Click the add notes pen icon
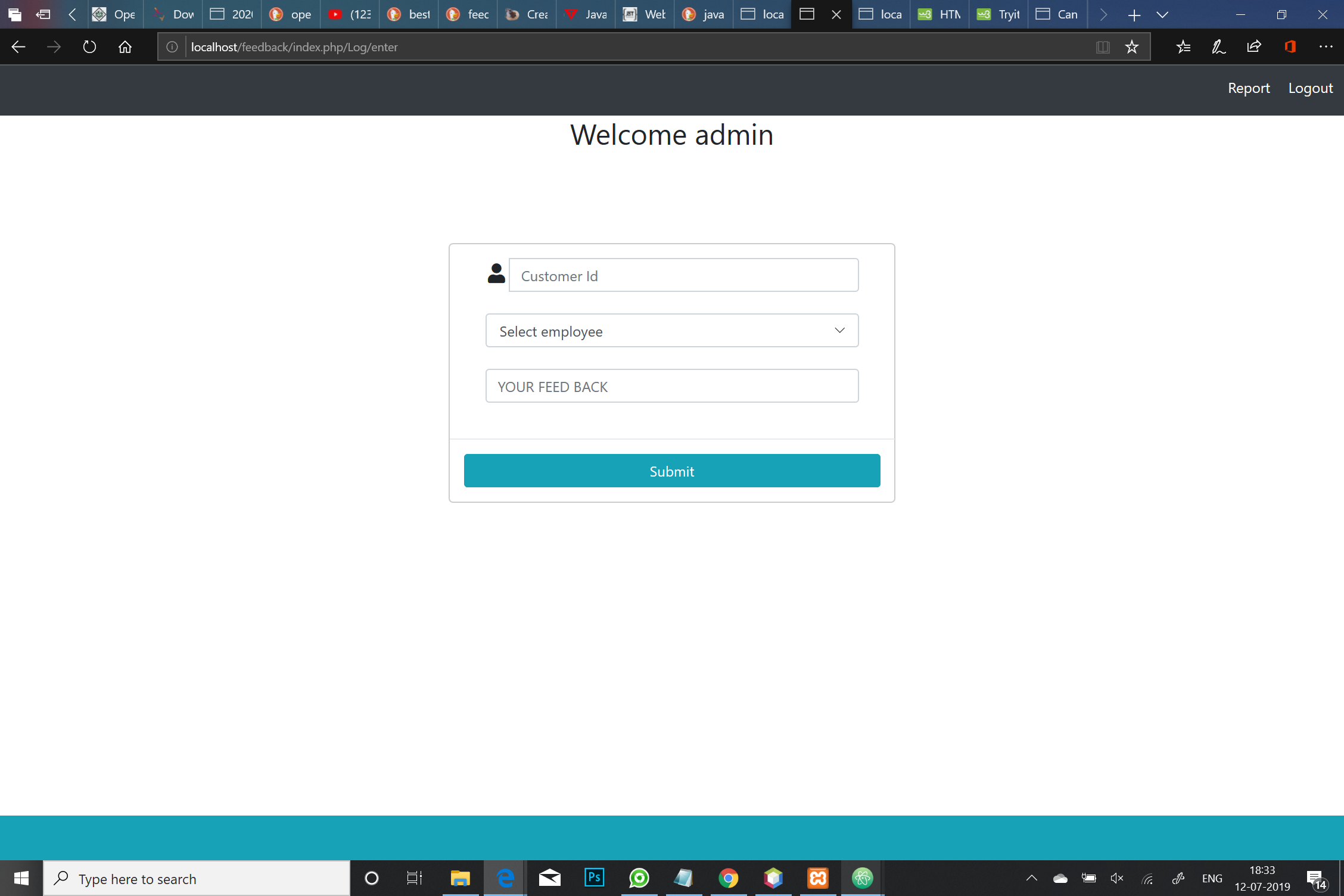 tap(1219, 47)
